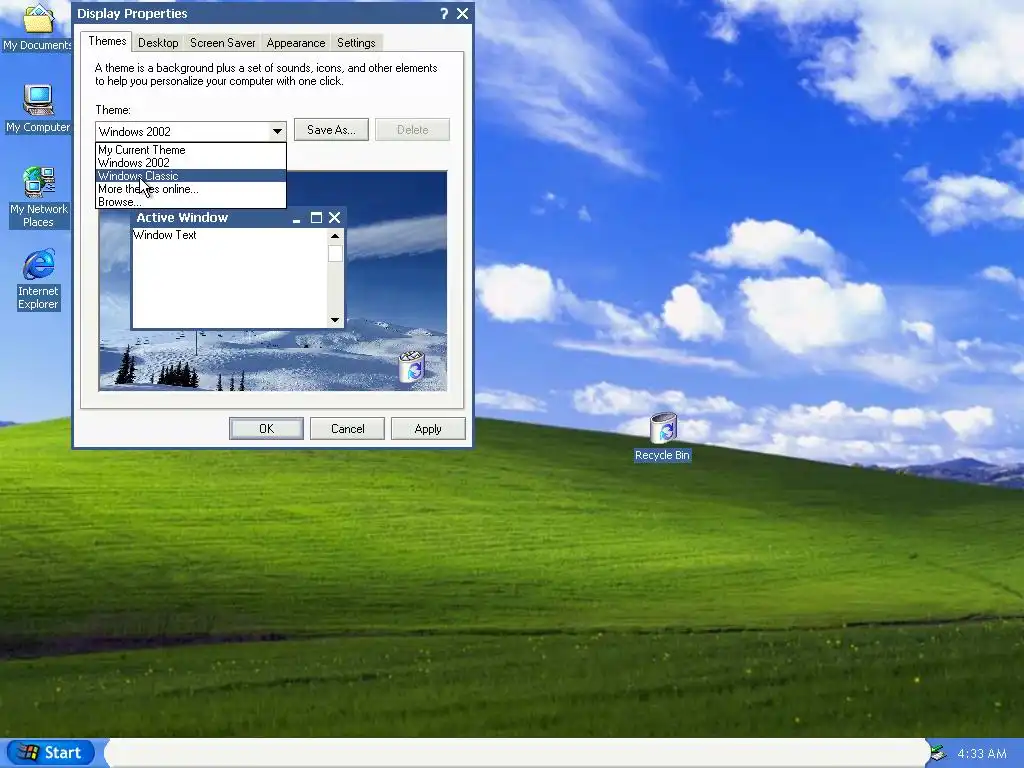Click the Start button
Viewport: 1024px width, 768px height.
tap(48, 752)
